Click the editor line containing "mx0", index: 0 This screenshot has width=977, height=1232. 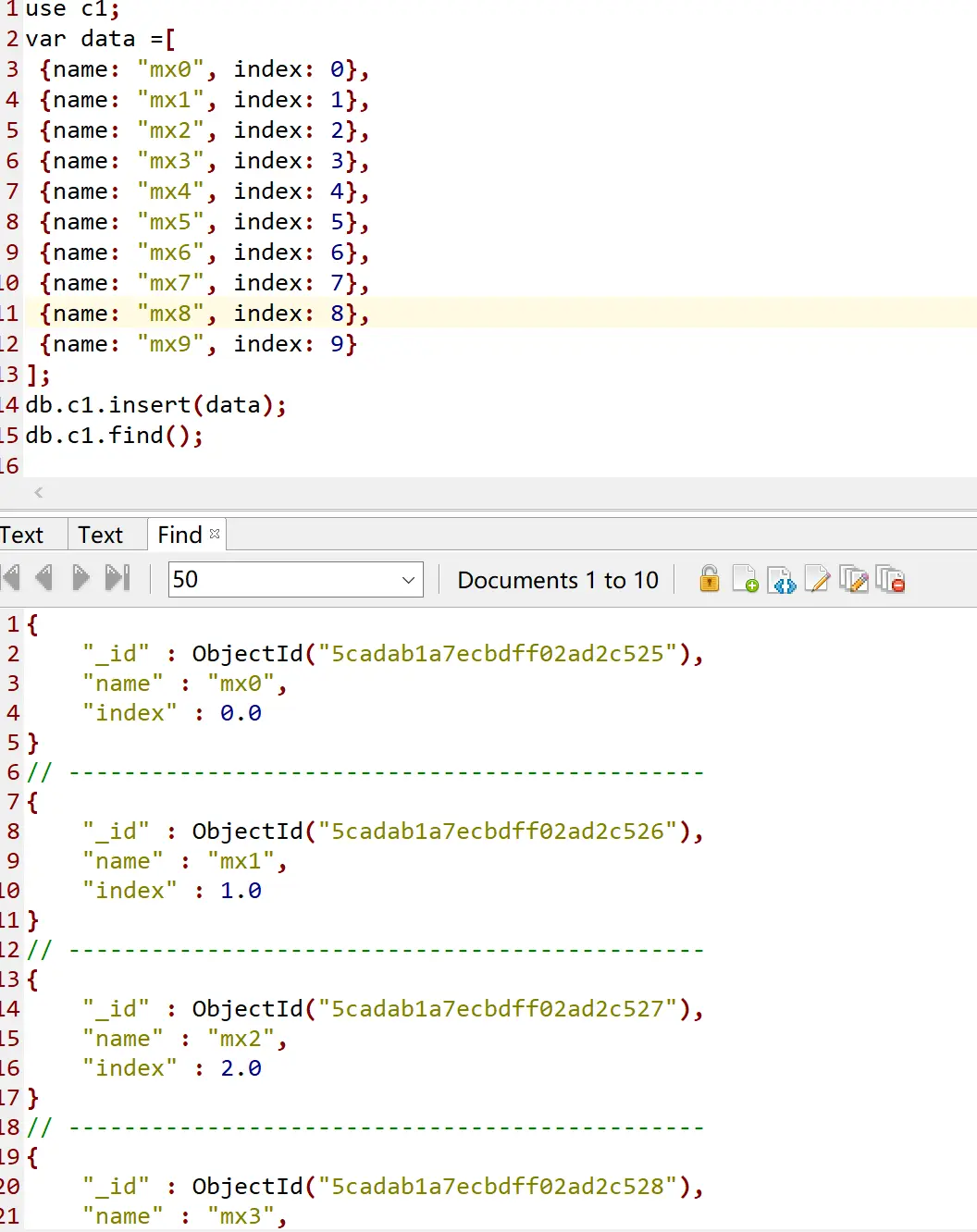point(204,69)
